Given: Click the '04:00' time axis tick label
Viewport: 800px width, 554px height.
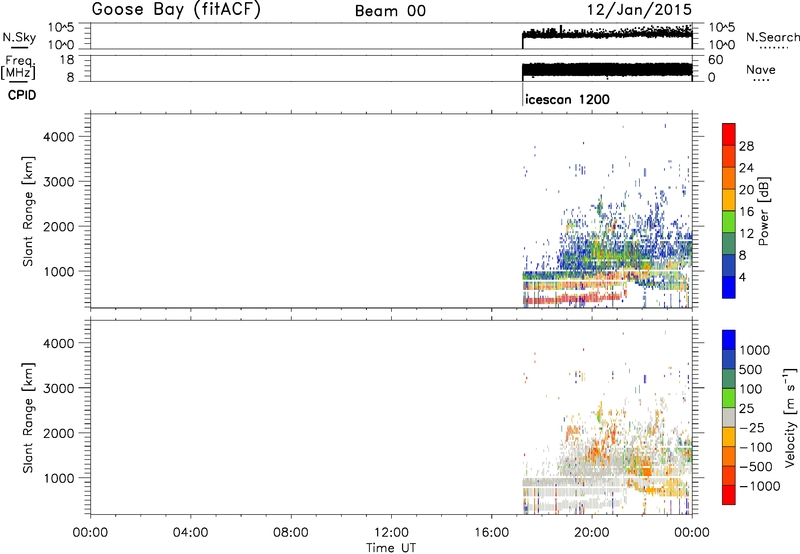Looking at the screenshot, I should (191, 533).
